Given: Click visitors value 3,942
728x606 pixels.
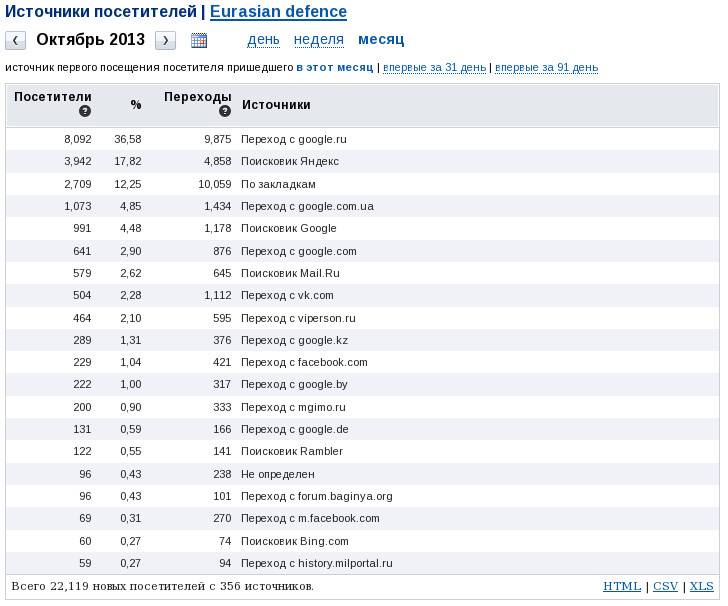Looking at the screenshot, I should (x=78, y=162).
